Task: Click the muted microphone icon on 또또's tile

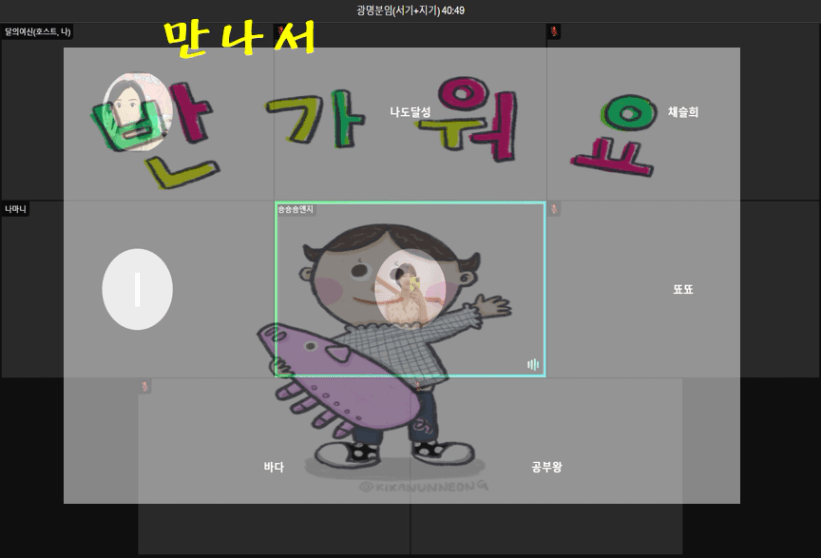Action: tap(554, 209)
